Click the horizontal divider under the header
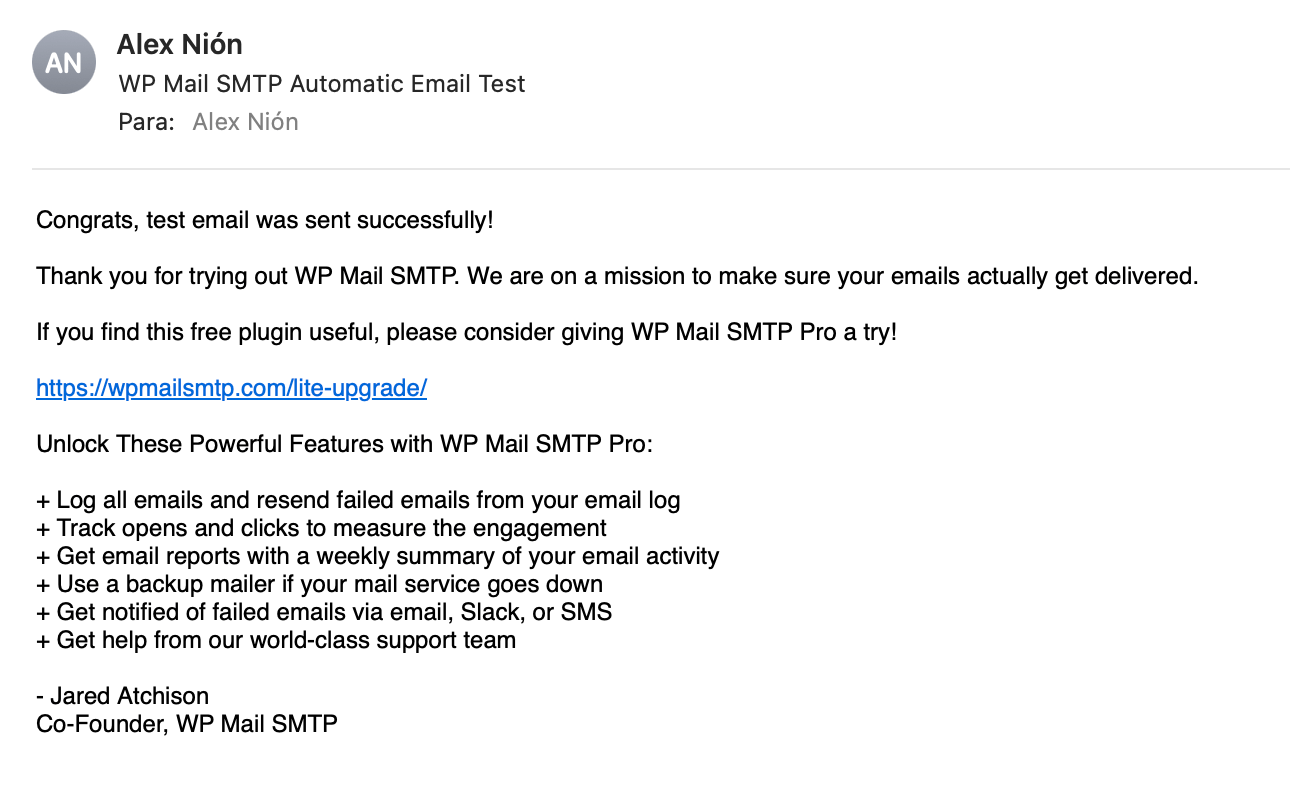The width and height of the screenshot is (1290, 796). pos(660,169)
